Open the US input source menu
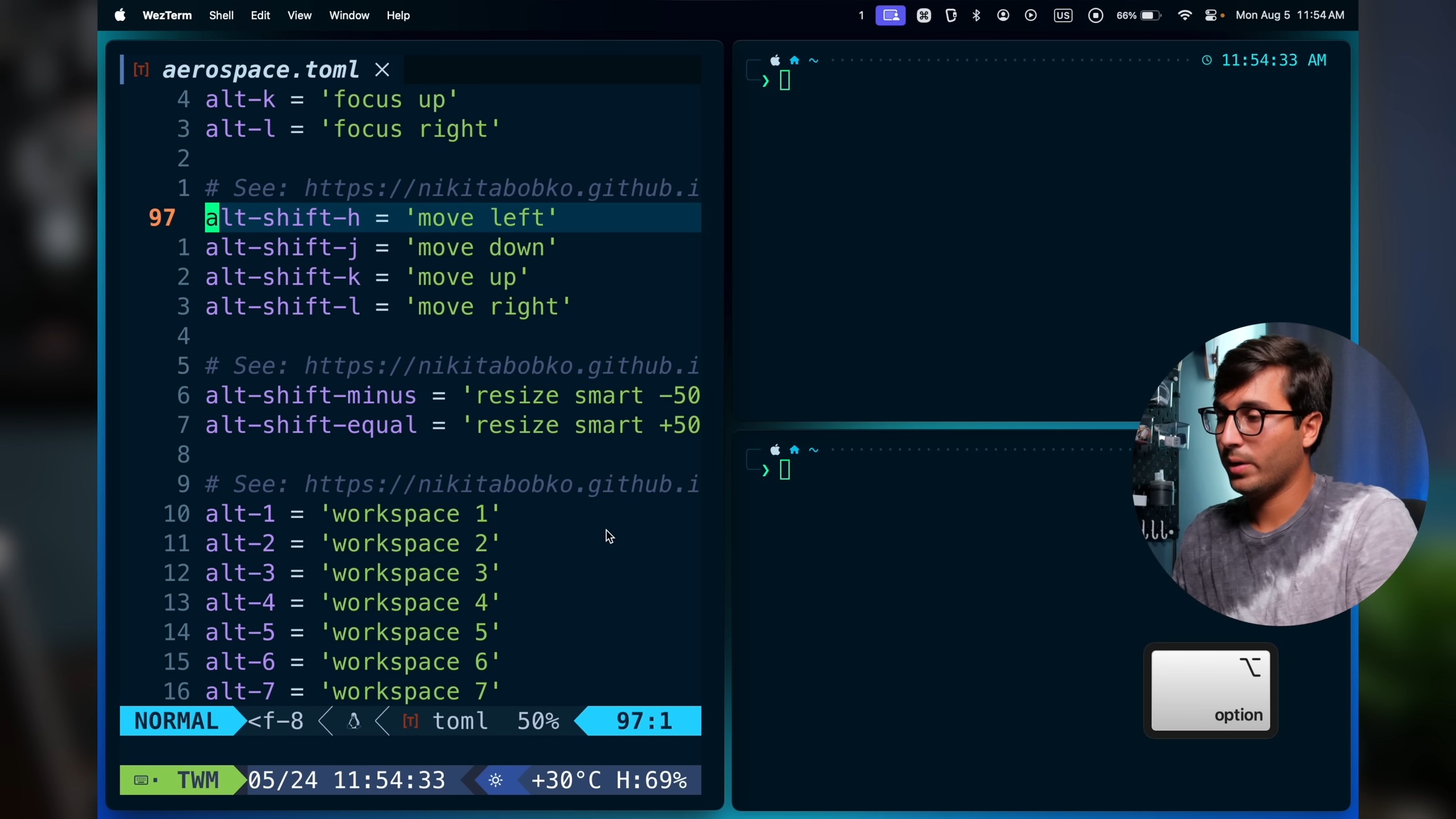The height and width of the screenshot is (819, 1456). pyautogui.click(x=1062, y=15)
